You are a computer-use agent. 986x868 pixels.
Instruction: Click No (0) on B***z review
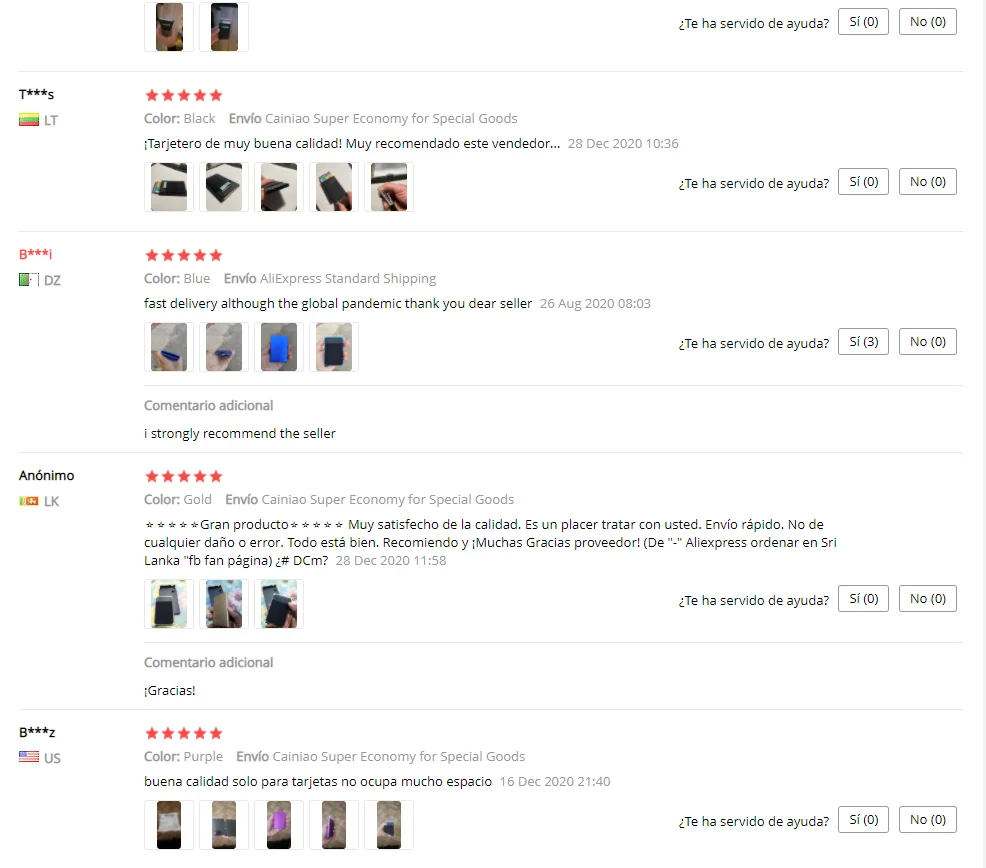click(928, 820)
